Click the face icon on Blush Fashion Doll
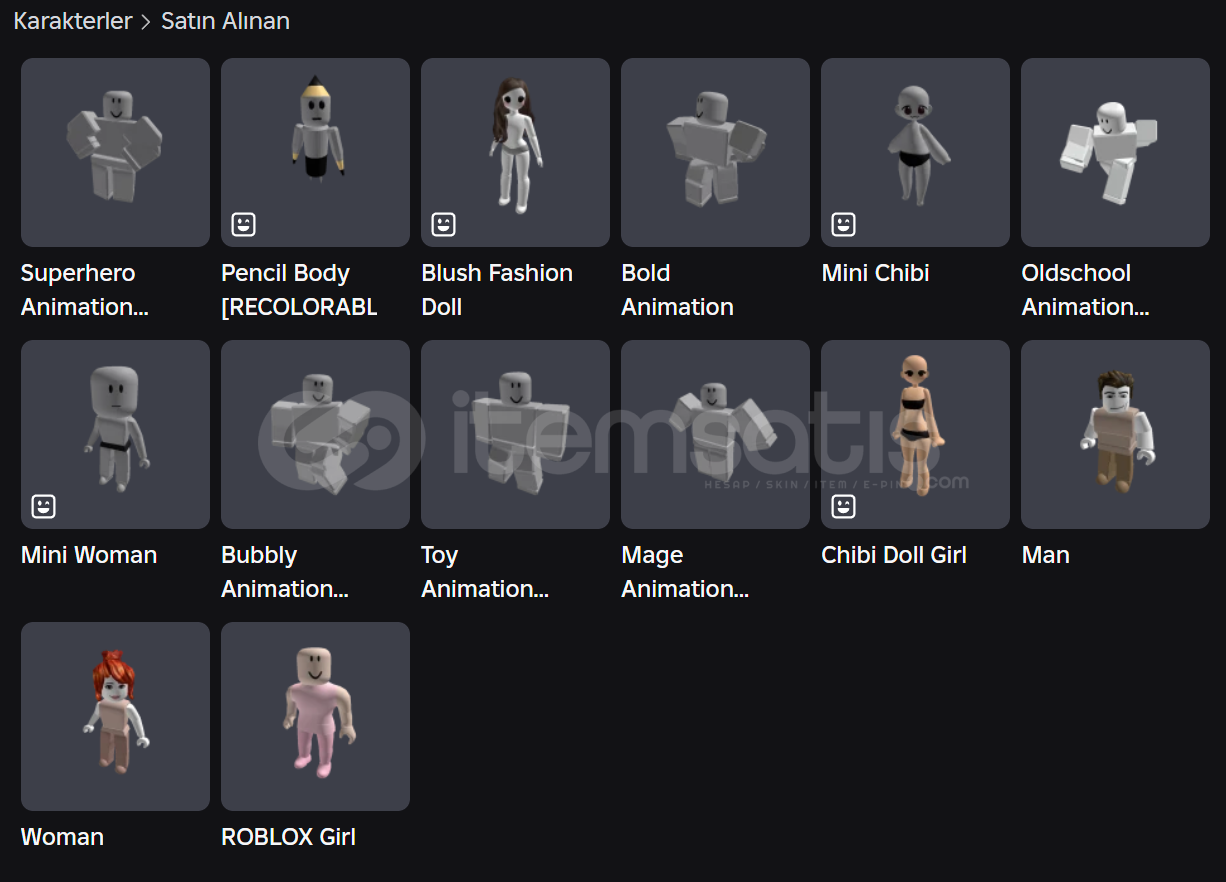This screenshot has height=882, width=1226. [443, 224]
